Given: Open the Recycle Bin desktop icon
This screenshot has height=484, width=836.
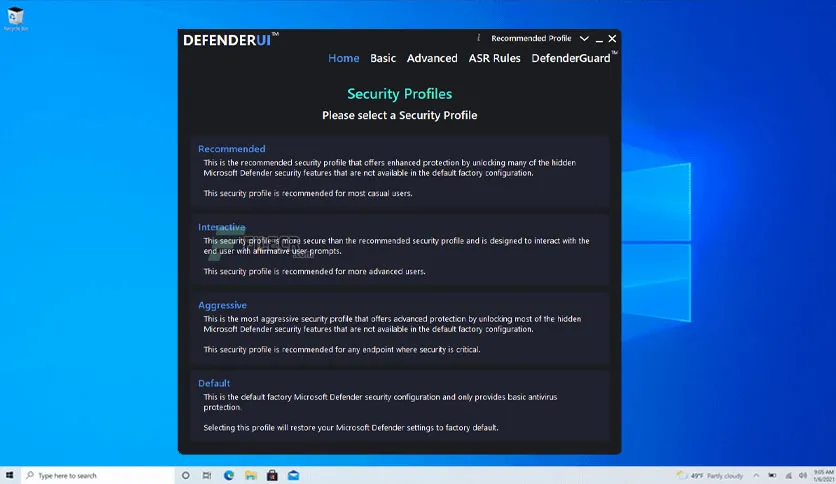Looking at the screenshot, I should click(15, 19).
